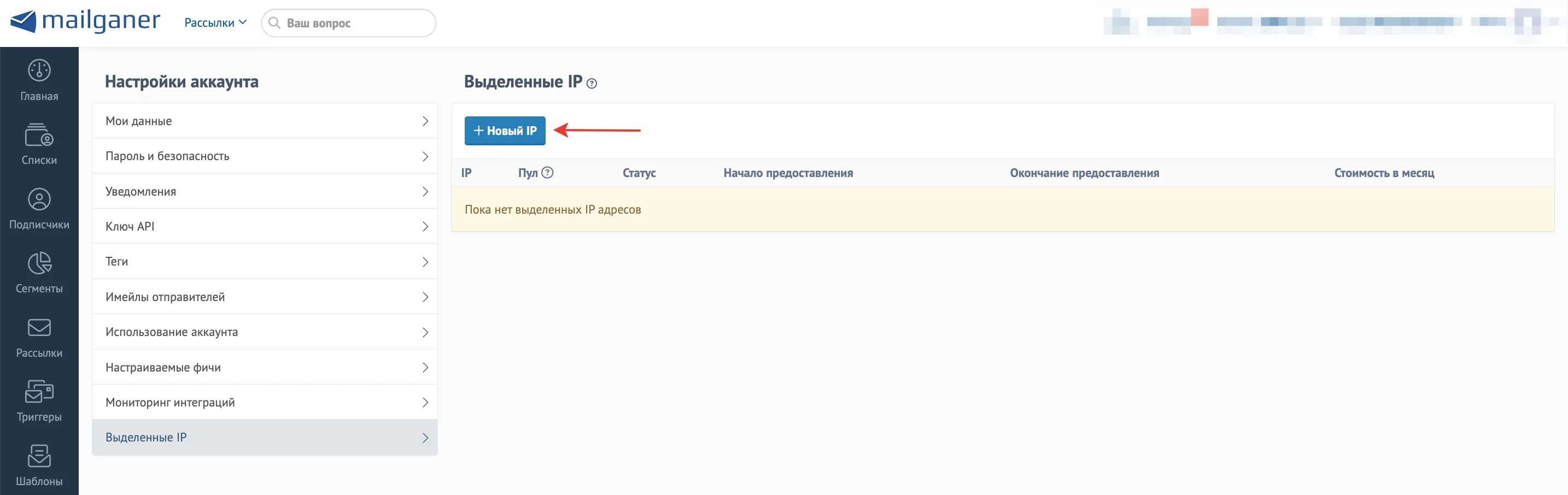Open the Триггеры sidebar icon

[x=39, y=392]
